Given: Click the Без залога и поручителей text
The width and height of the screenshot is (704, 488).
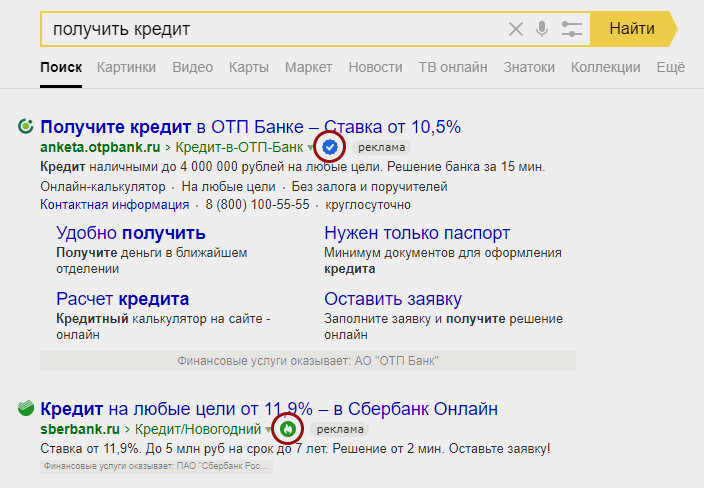Looking at the screenshot, I should (x=369, y=187).
